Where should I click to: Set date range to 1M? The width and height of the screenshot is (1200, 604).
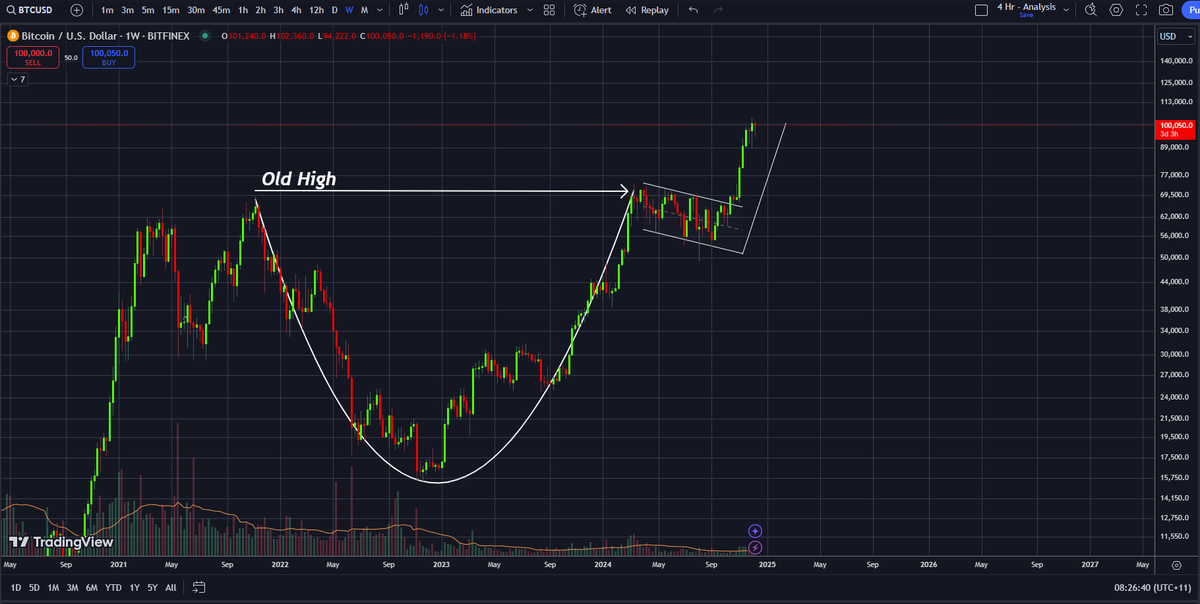pos(53,587)
